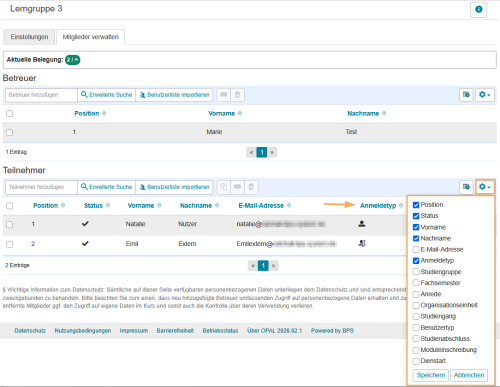Click the copy icon in Teilnehmer toolbar
Image resolution: width=500 pixels, height=387 pixels.
224,187
